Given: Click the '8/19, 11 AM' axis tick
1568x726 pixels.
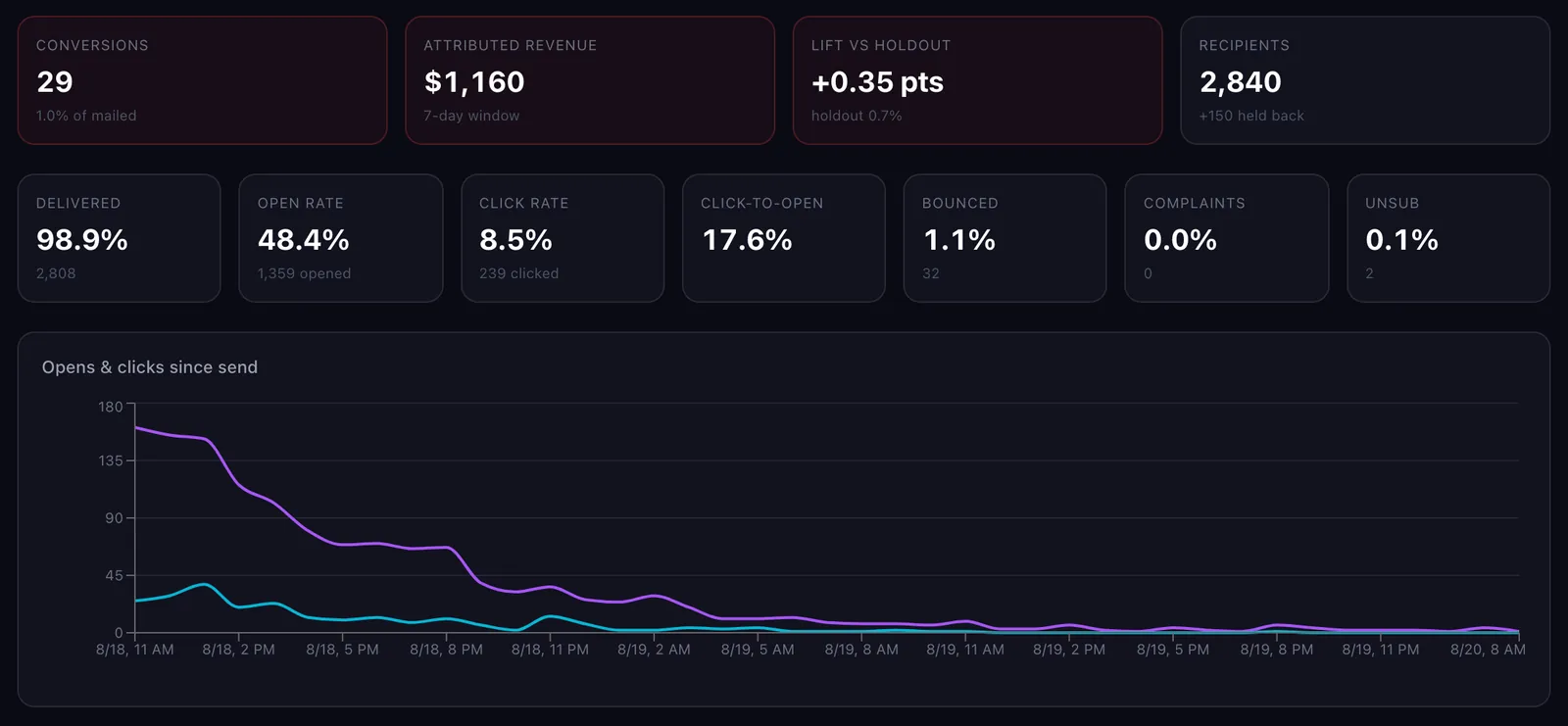Looking at the screenshot, I should pos(965,650).
